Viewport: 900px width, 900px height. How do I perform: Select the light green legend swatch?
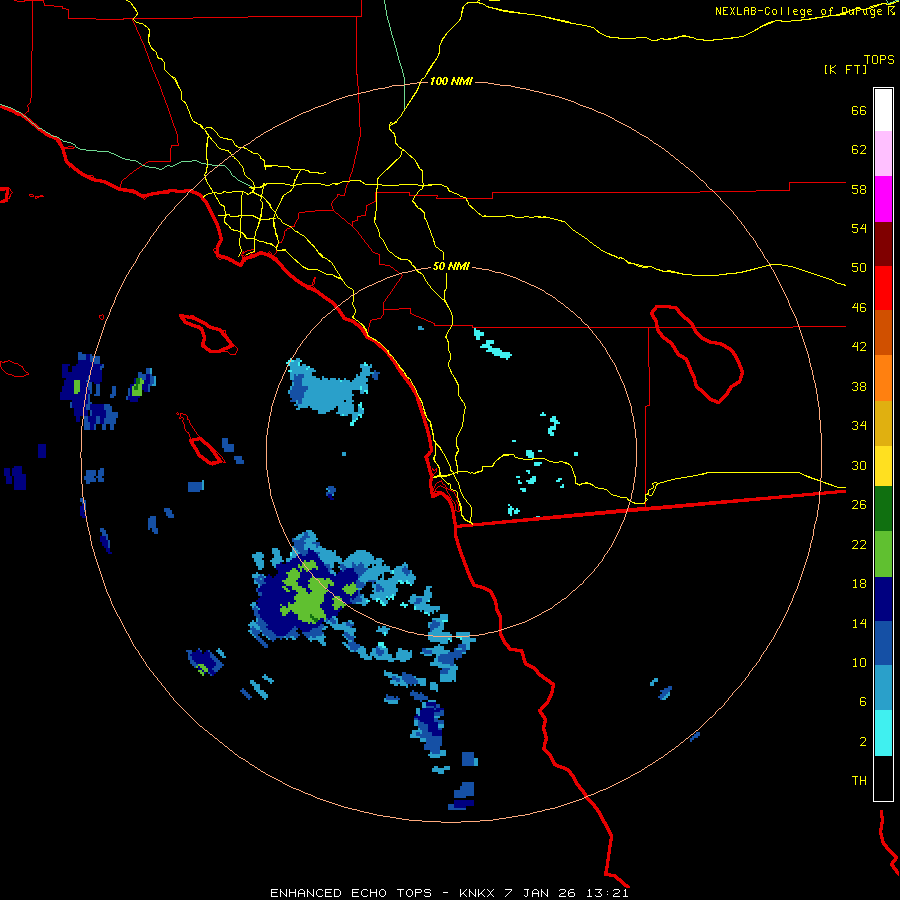tap(883, 554)
